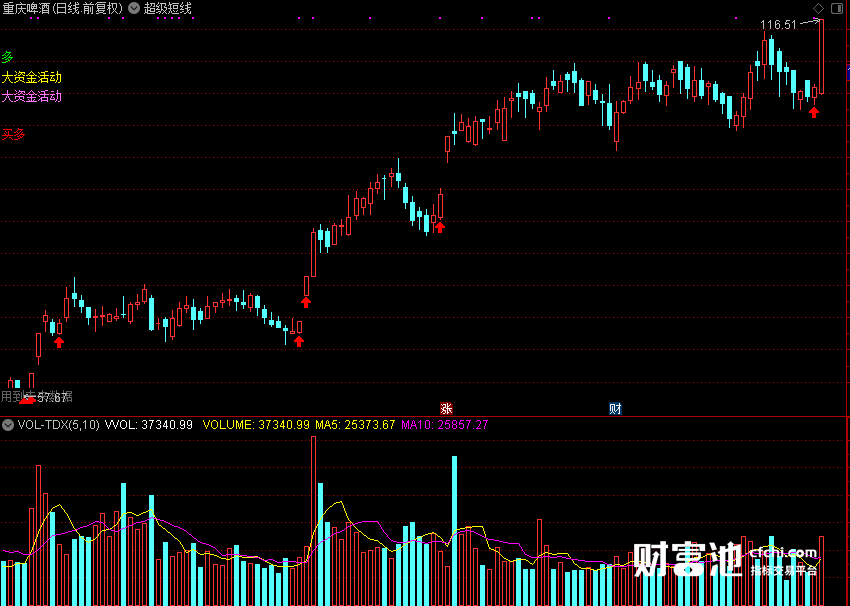Click the MA10: 25857.27 readout
This screenshot has height=606, width=850.
click(445, 425)
